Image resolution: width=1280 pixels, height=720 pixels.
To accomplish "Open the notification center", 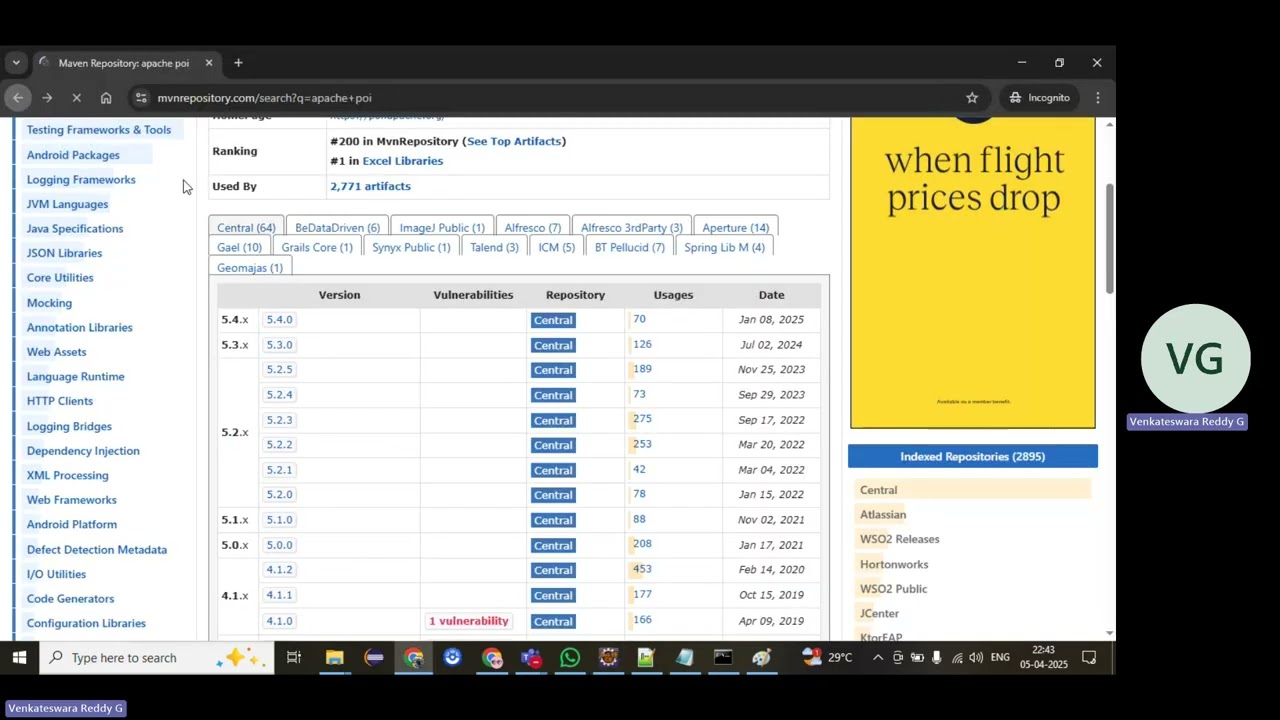I will click(x=1089, y=658).
